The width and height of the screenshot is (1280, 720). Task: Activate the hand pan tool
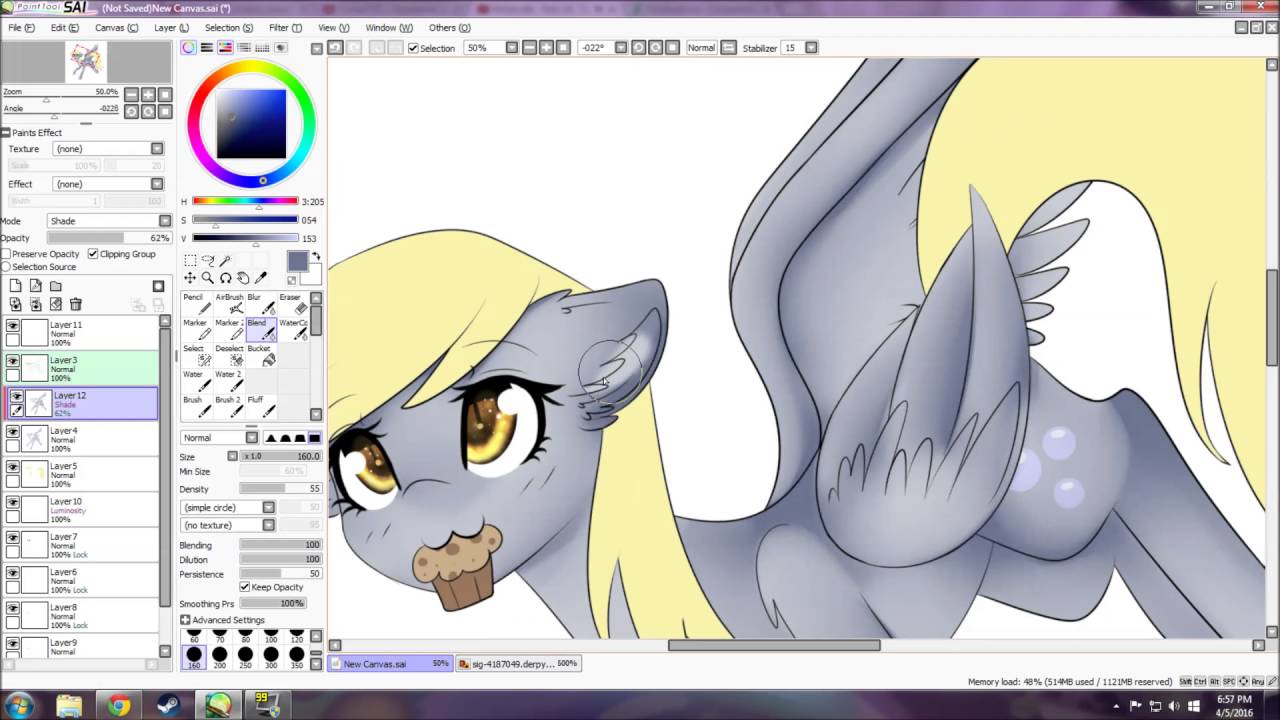pos(243,278)
